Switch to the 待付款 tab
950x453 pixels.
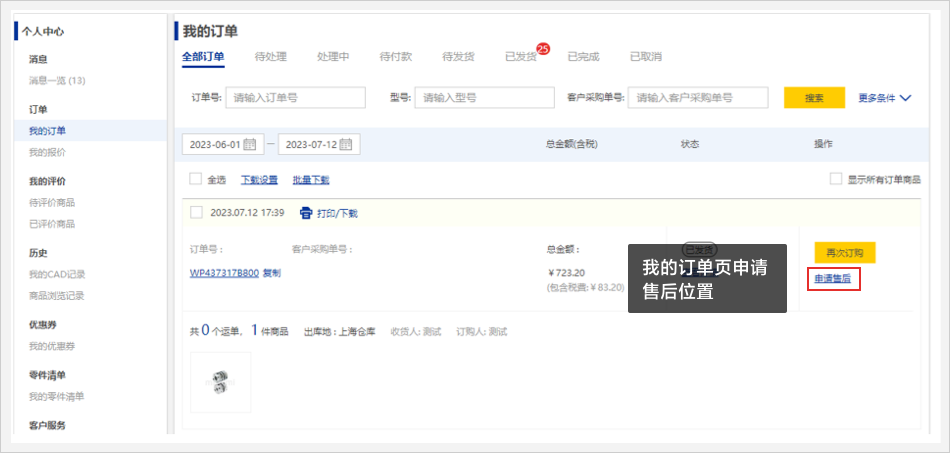point(395,56)
